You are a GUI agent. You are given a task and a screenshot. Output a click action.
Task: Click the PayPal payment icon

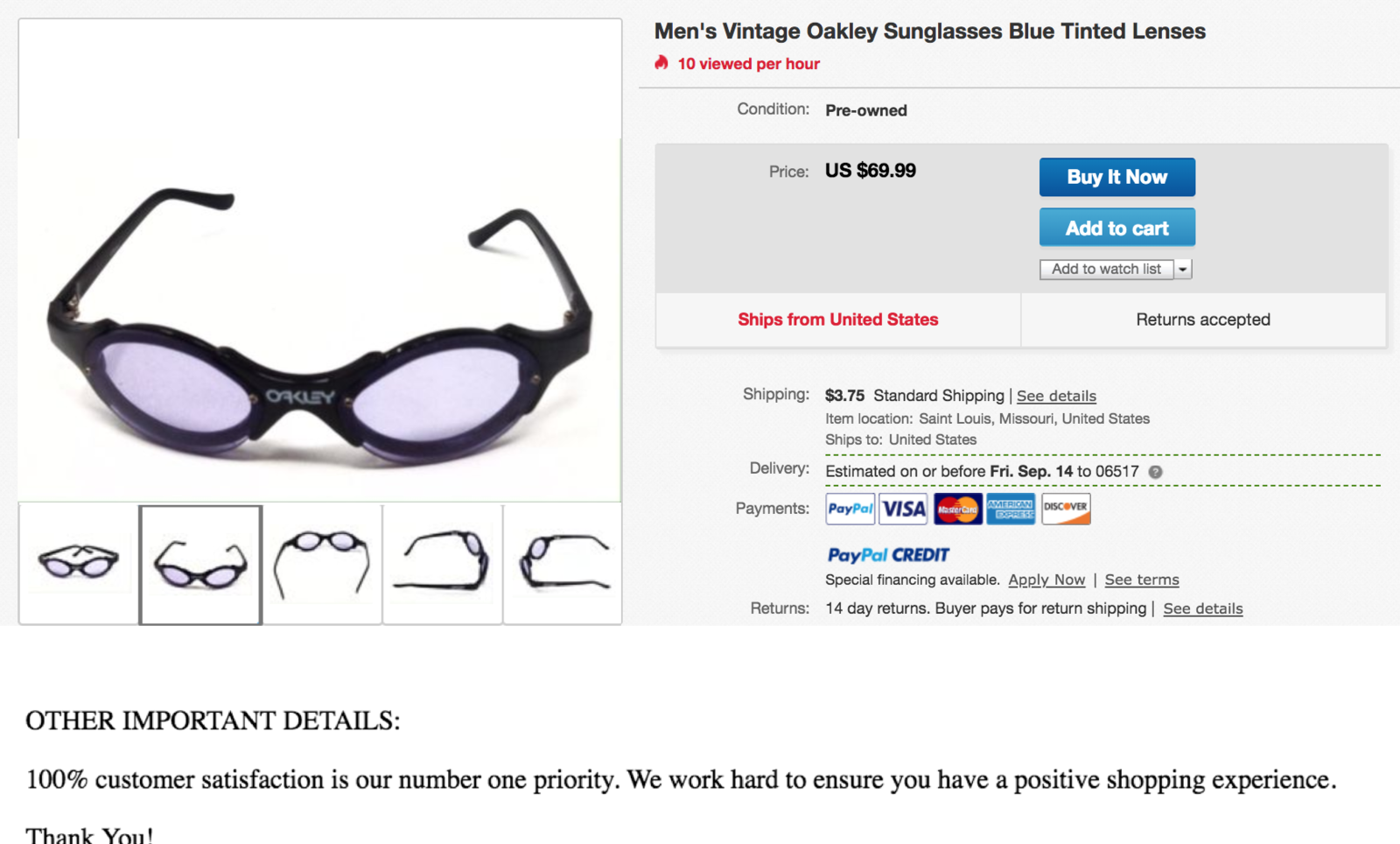coord(850,509)
